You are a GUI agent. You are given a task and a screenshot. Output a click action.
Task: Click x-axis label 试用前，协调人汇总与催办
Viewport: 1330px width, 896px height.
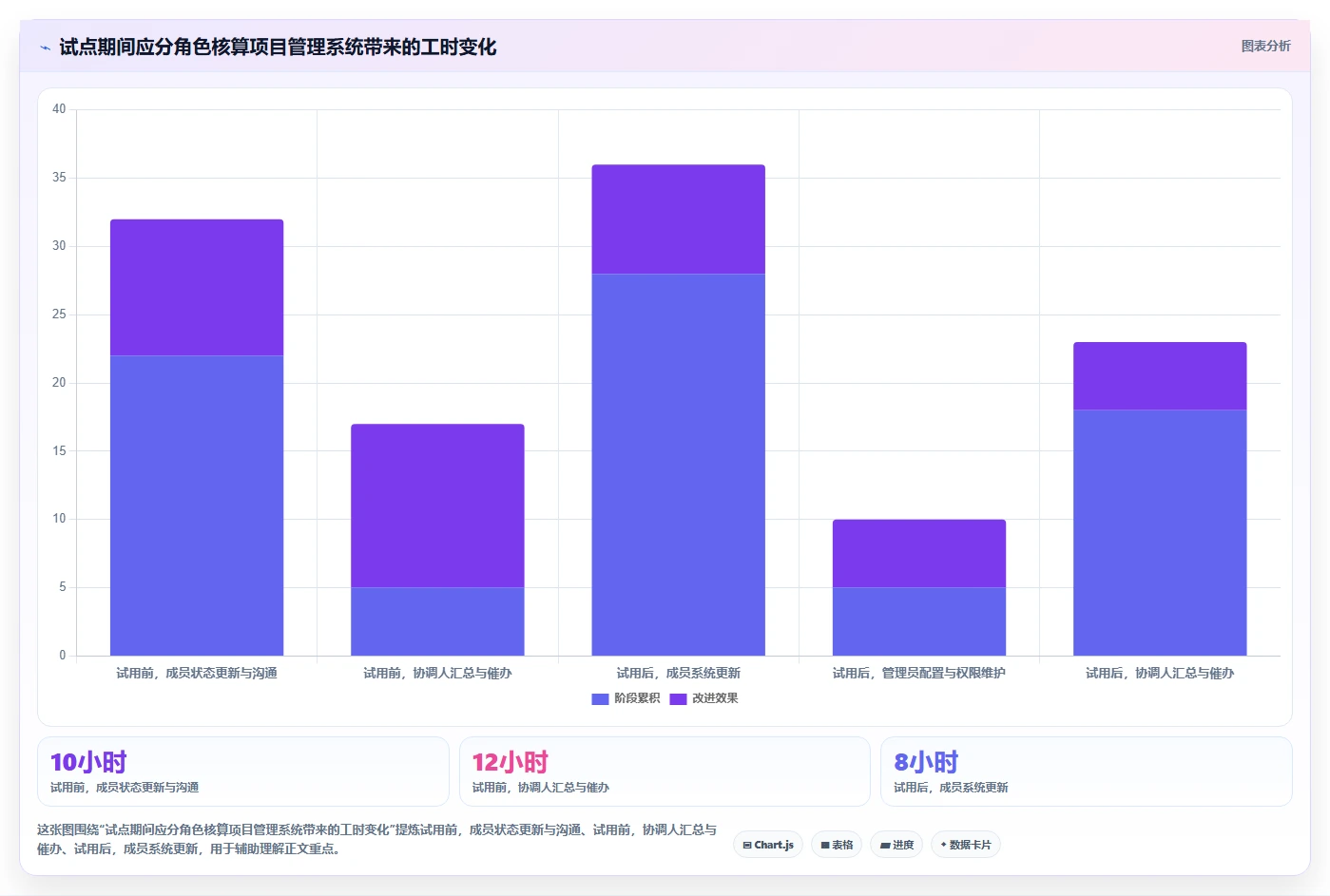pyautogui.click(x=437, y=673)
